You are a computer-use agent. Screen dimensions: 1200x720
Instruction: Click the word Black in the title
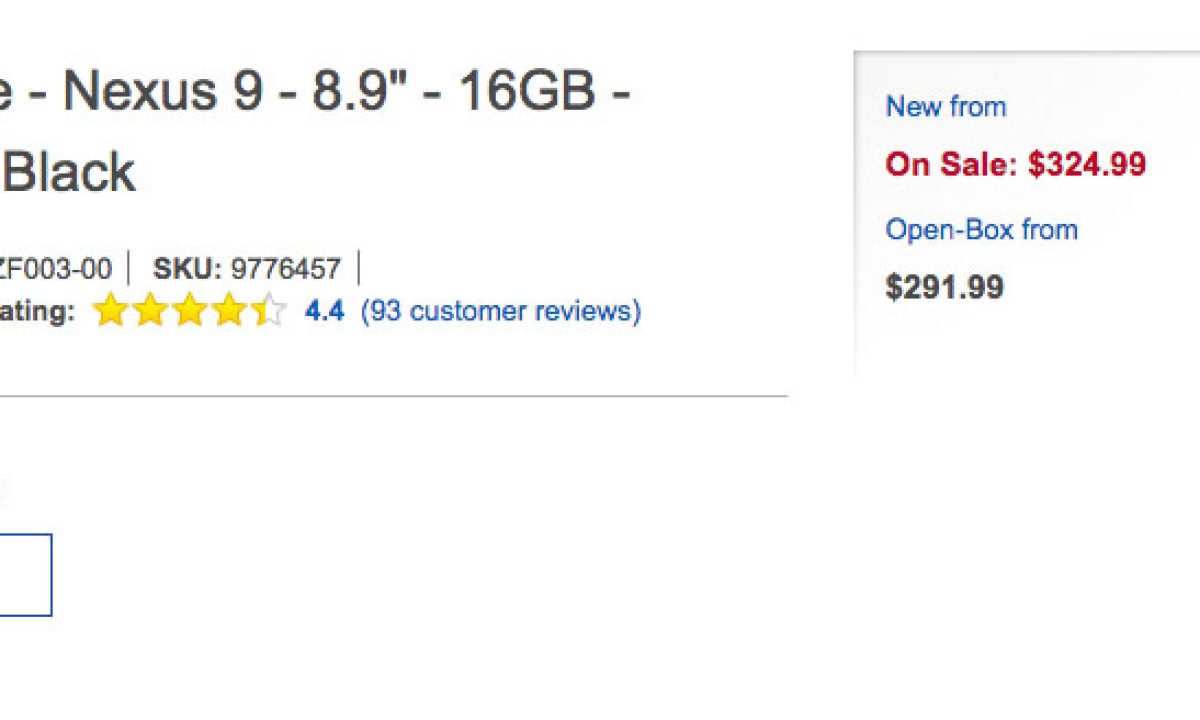(x=70, y=172)
